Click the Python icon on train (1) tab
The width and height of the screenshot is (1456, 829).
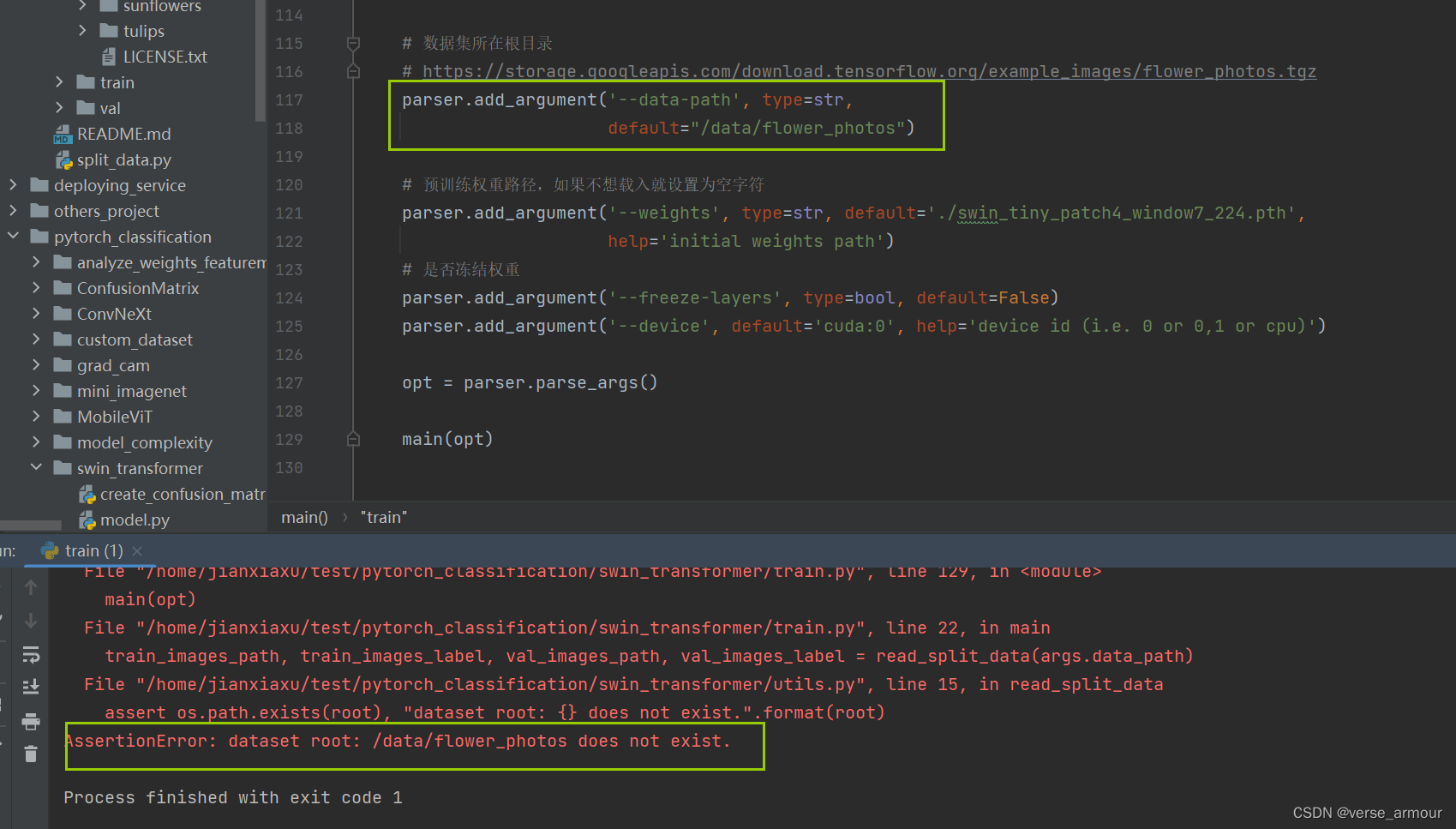pyautogui.click(x=50, y=550)
